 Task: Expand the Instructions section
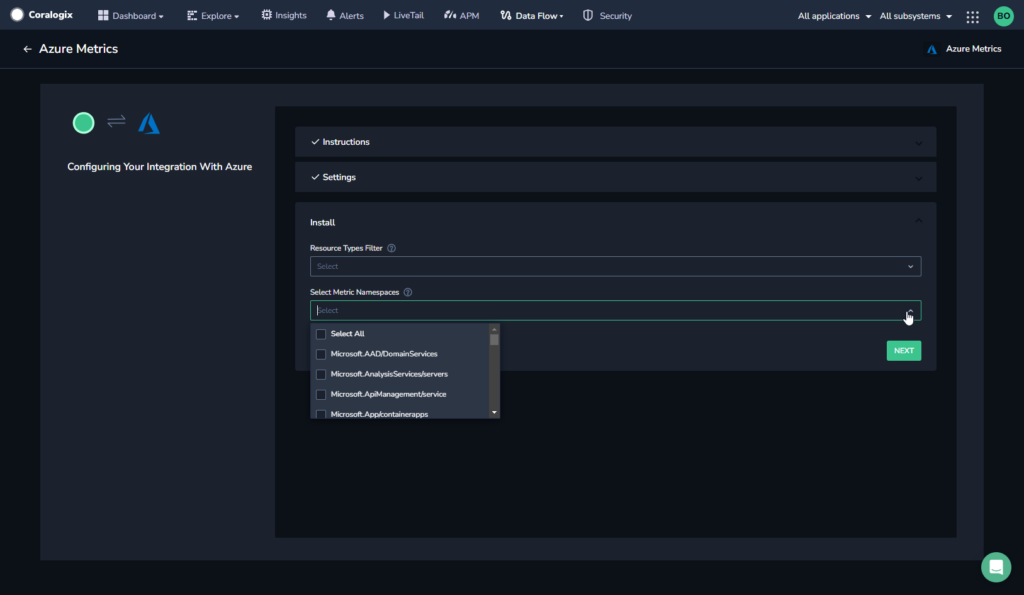(615, 142)
